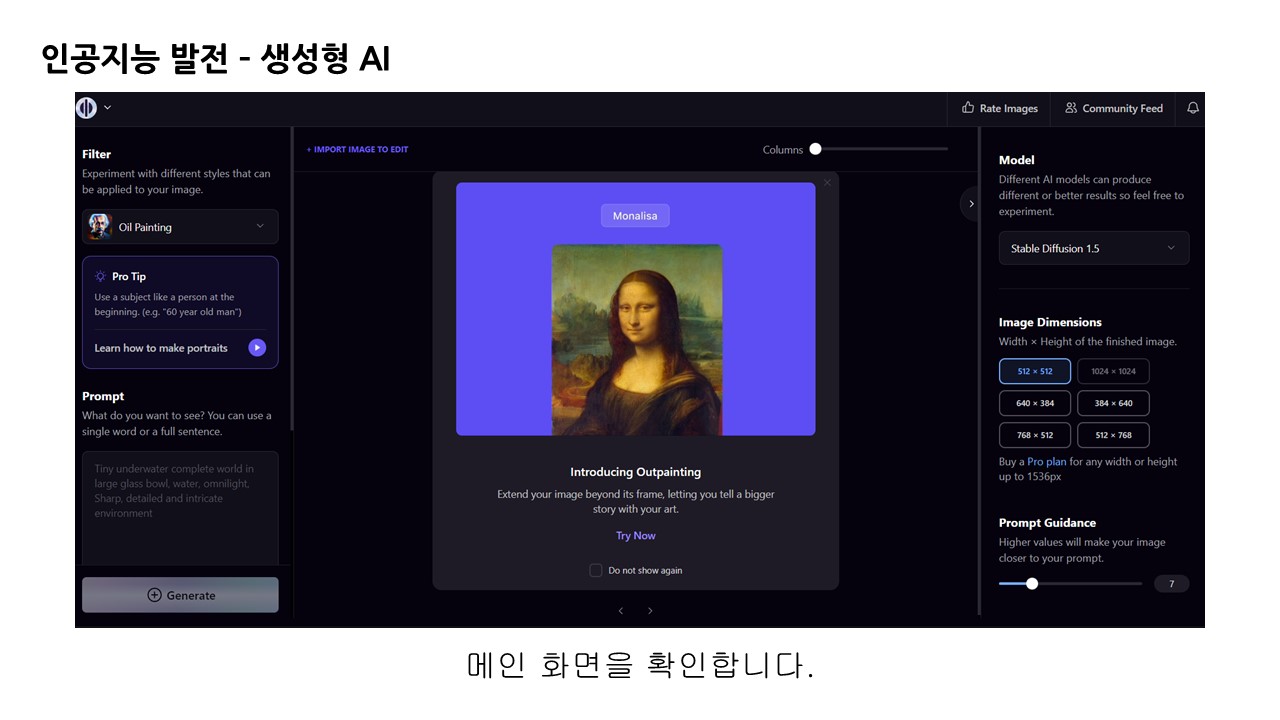Click Import Image to Edit
1280x720 pixels.
pos(357,150)
